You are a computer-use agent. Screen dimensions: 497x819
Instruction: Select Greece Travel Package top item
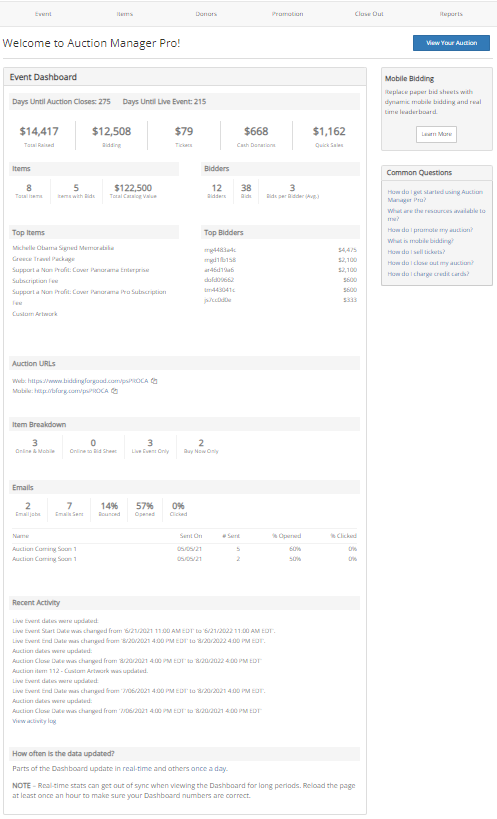[x=43, y=259]
